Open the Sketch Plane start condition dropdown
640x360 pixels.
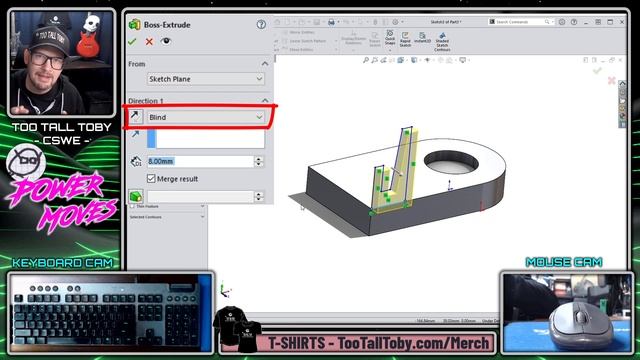click(x=206, y=79)
